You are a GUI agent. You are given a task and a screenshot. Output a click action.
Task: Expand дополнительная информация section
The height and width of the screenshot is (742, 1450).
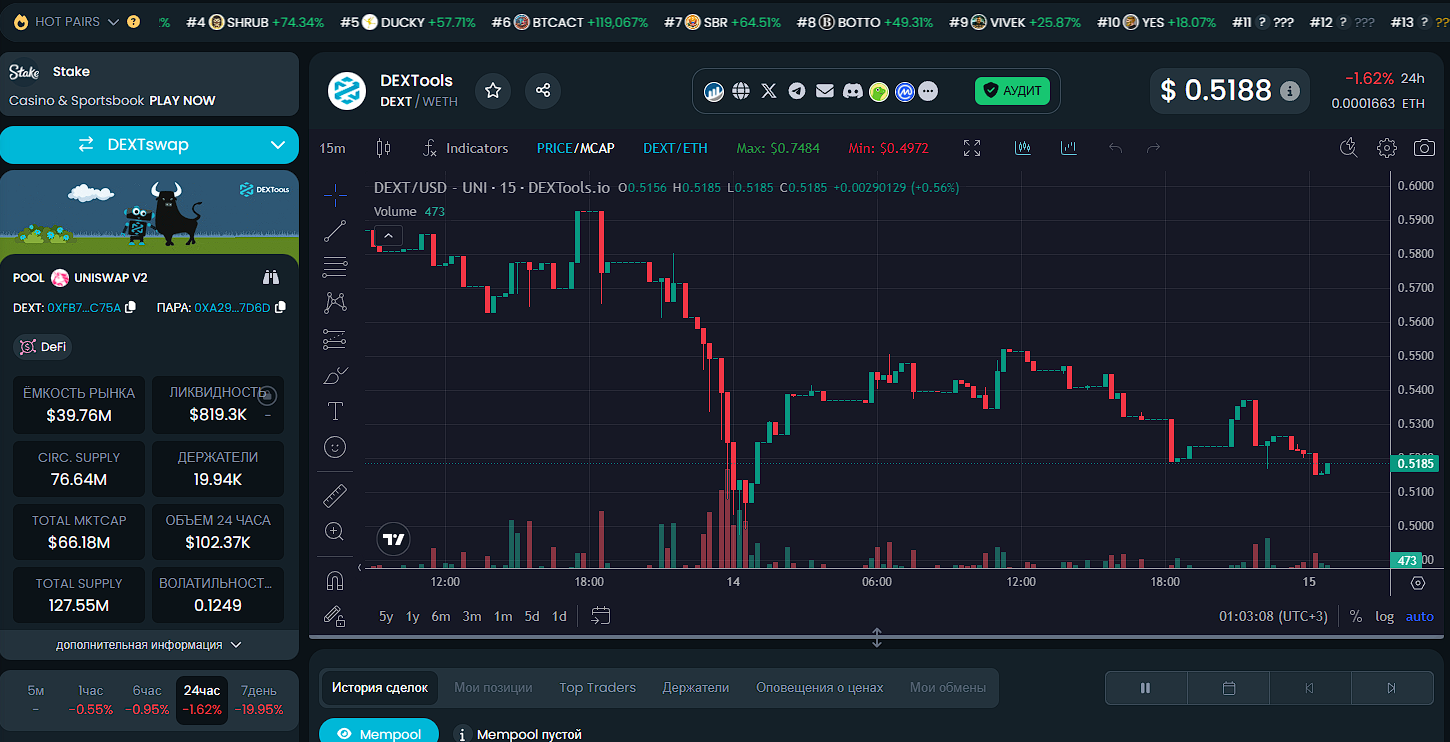tap(149, 645)
